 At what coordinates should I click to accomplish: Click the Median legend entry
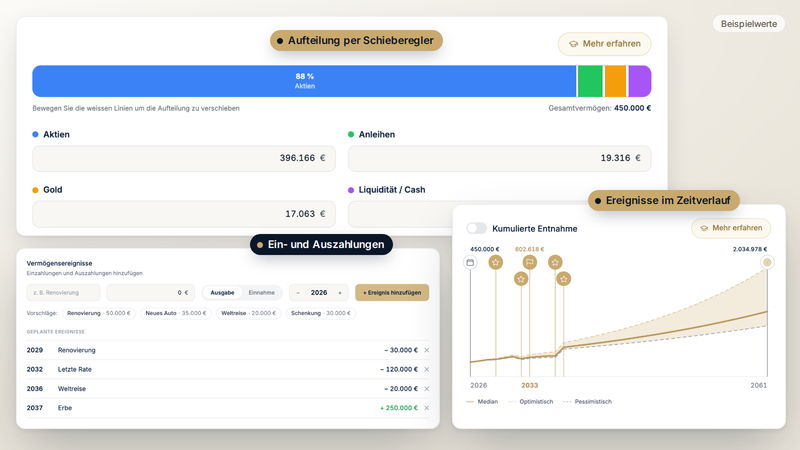pos(482,402)
